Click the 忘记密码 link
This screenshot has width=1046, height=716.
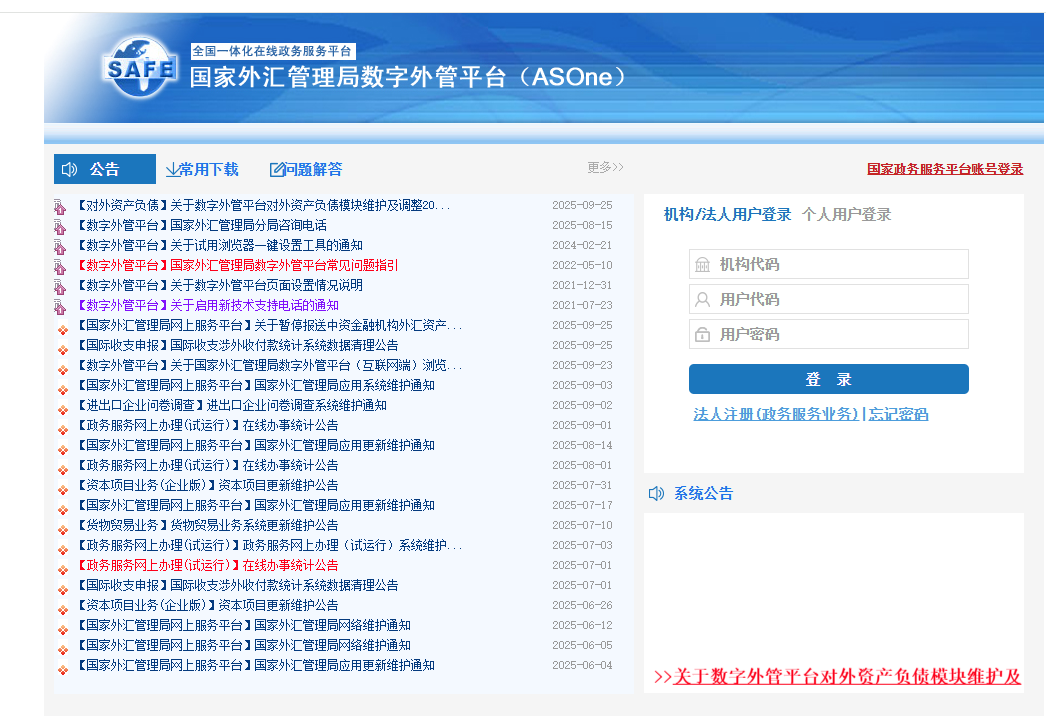[898, 415]
